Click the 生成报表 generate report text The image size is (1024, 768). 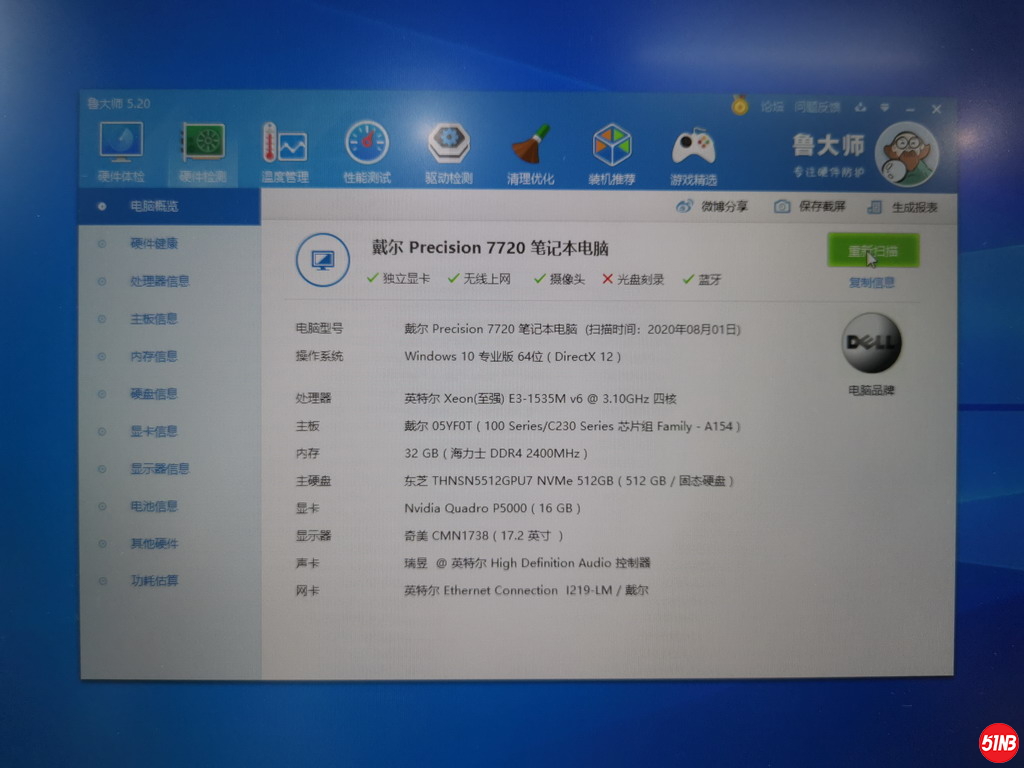914,208
